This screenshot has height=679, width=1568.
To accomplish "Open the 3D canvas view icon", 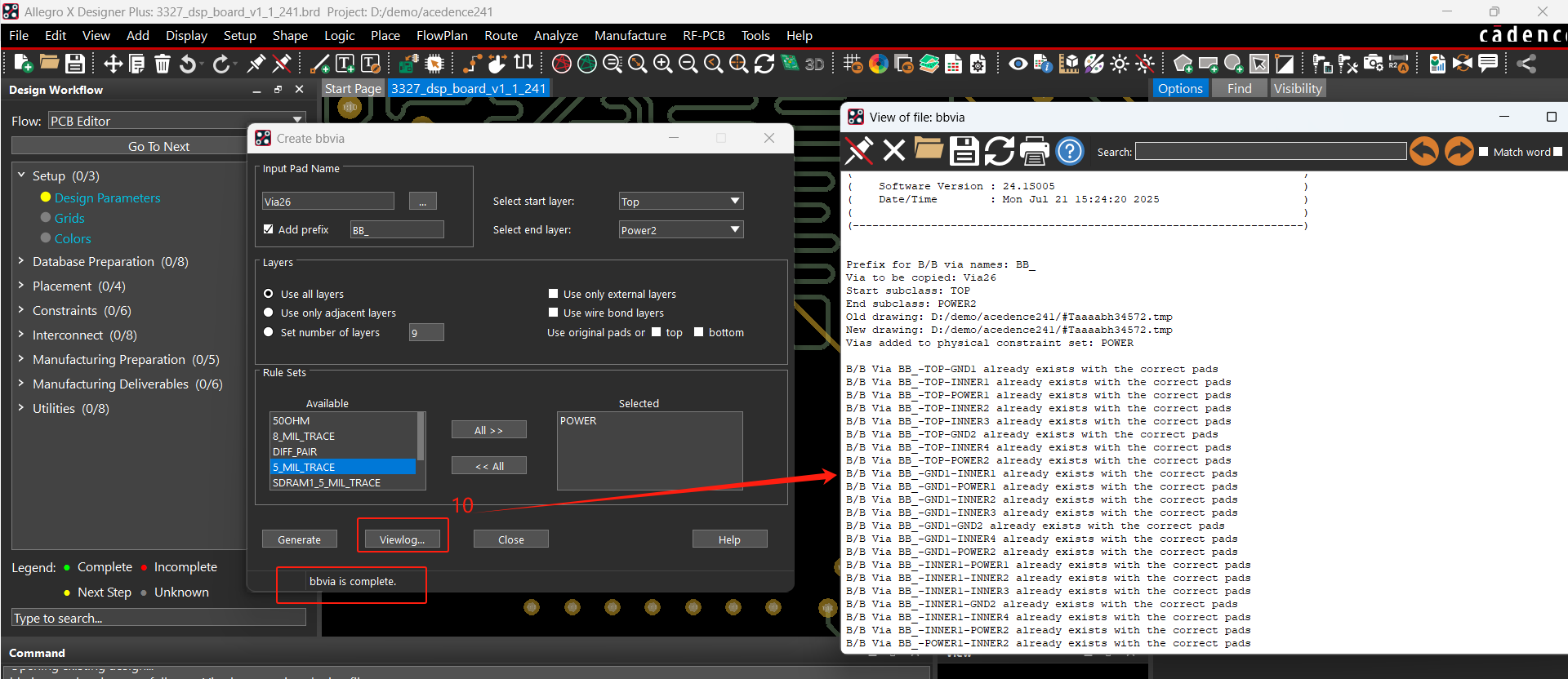I will pos(814,64).
